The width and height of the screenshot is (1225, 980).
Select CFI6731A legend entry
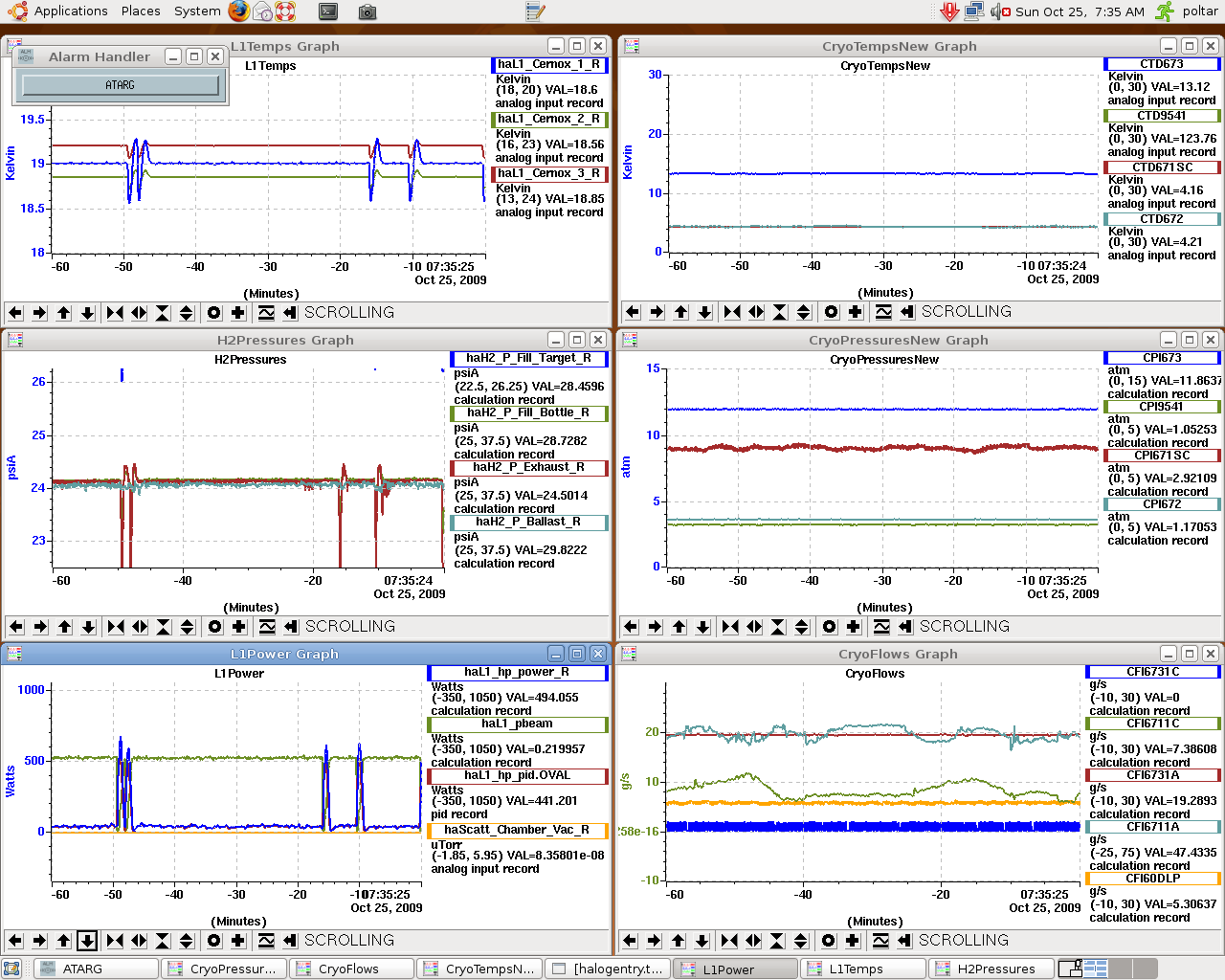(1153, 775)
